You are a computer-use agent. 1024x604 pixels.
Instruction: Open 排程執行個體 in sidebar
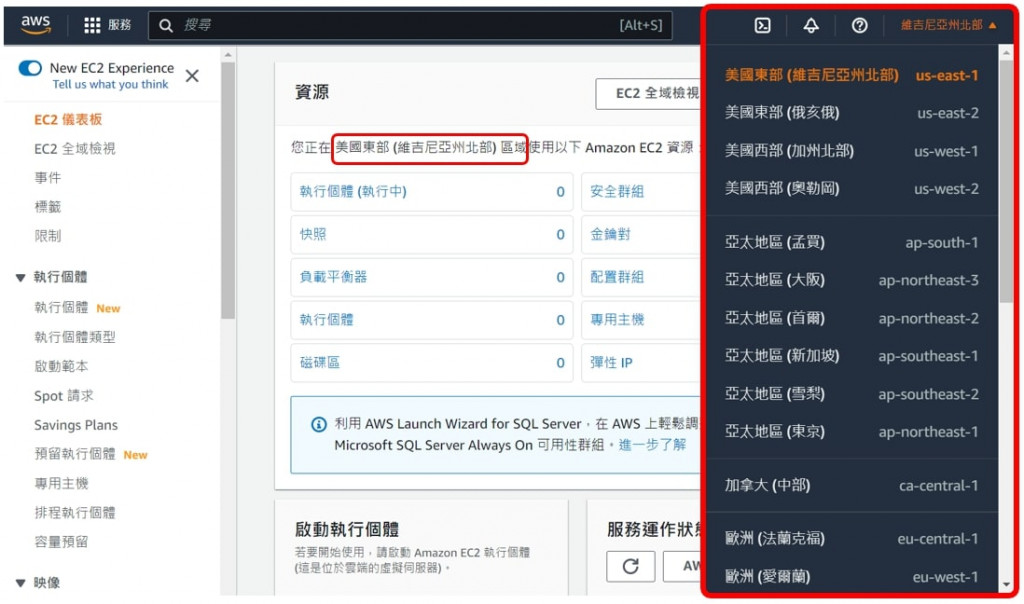tap(74, 513)
